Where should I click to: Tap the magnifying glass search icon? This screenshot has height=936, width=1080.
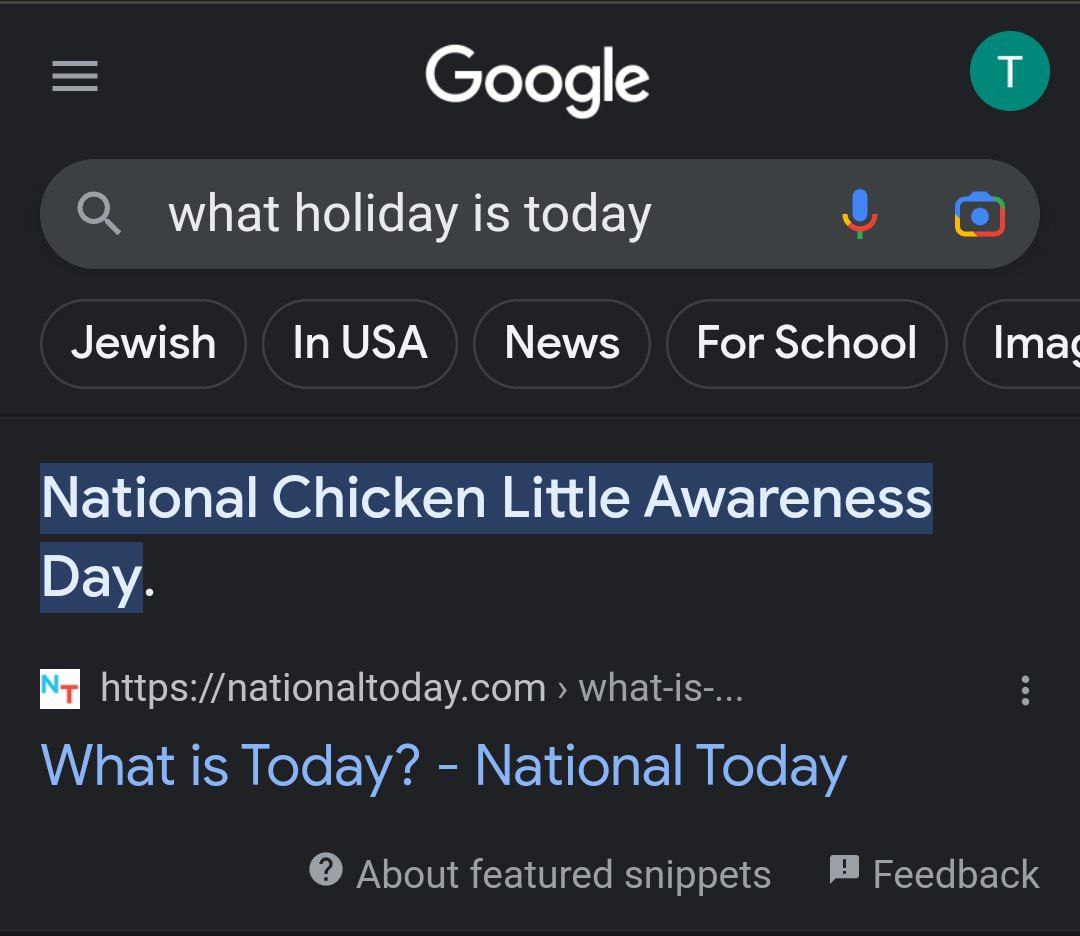tap(98, 214)
